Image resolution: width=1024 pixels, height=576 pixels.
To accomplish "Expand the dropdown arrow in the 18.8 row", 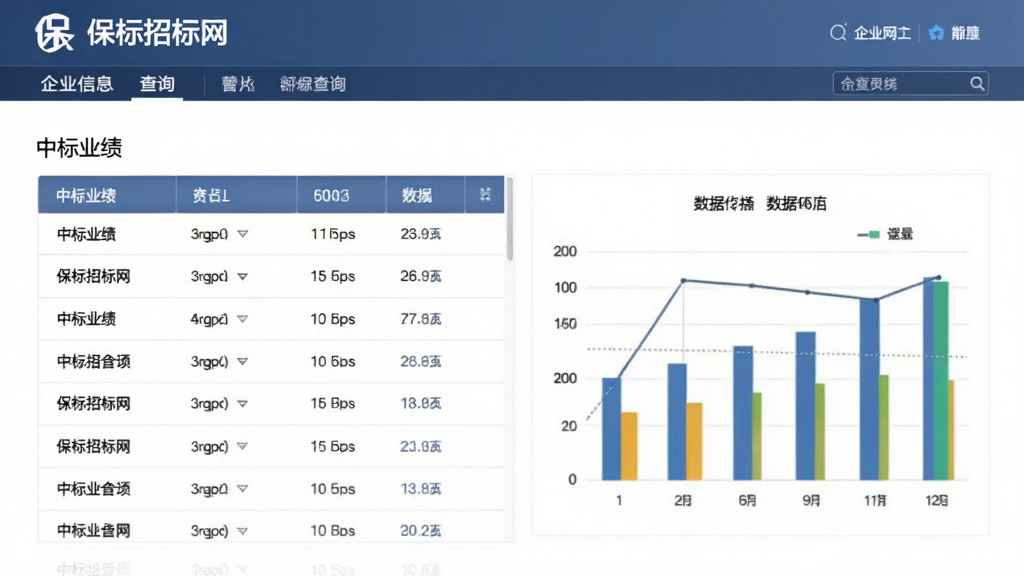I will [x=242, y=404].
